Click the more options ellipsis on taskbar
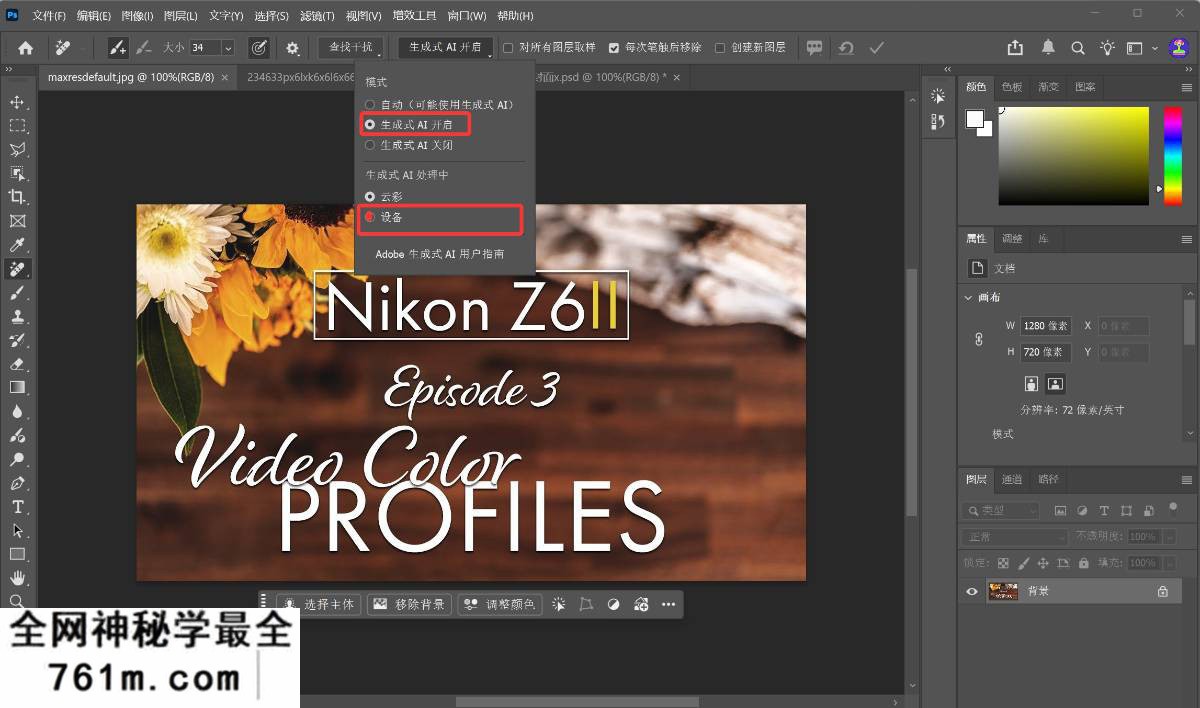This screenshot has height=708, width=1200. tap(669, 604)
